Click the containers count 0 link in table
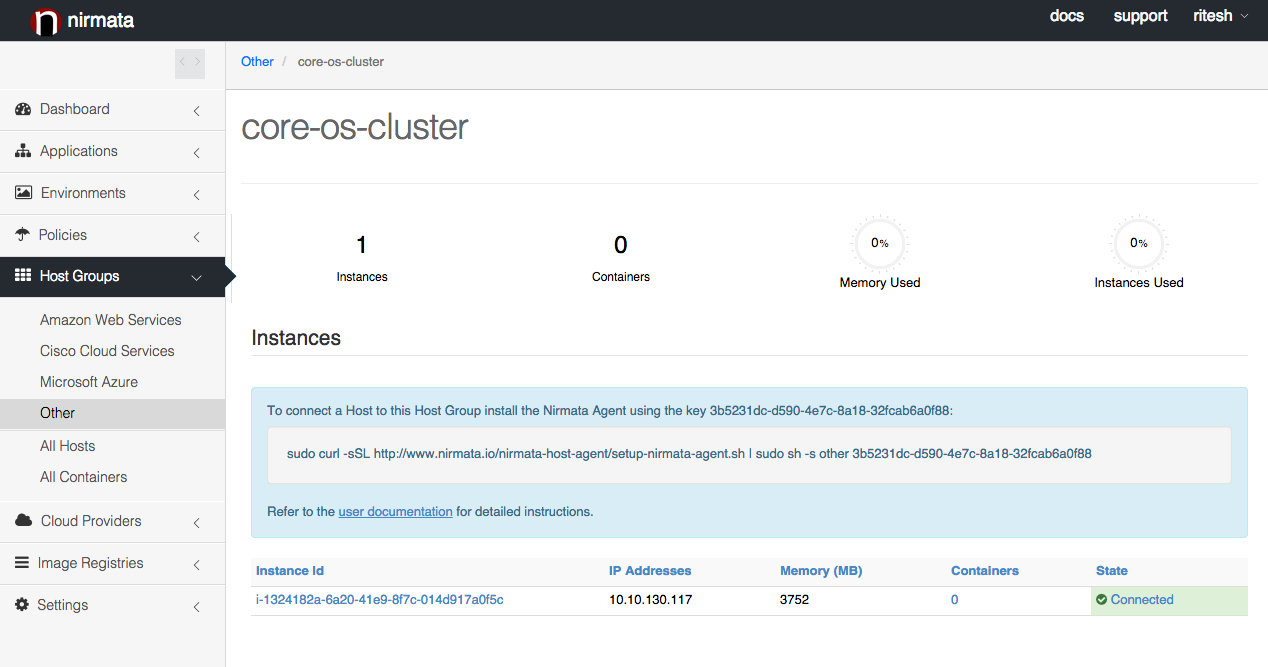This screenshot has width=1268, height=667. [955, 600]
